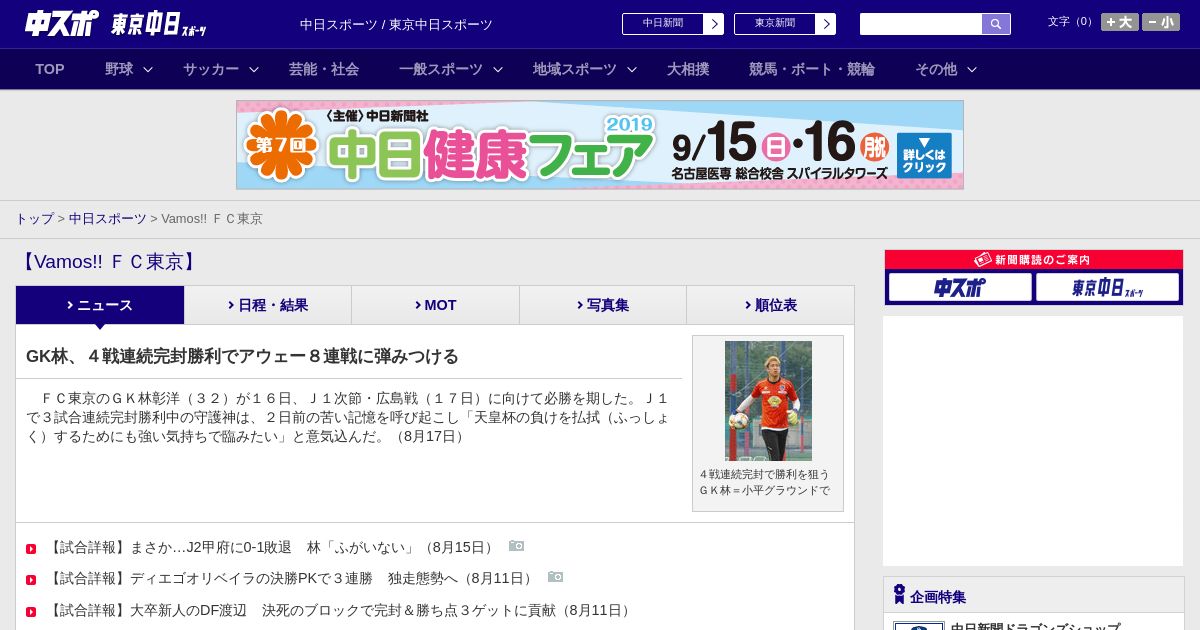Open the サッカー navigation menu
1200x630 pixels.
point(211,69)
